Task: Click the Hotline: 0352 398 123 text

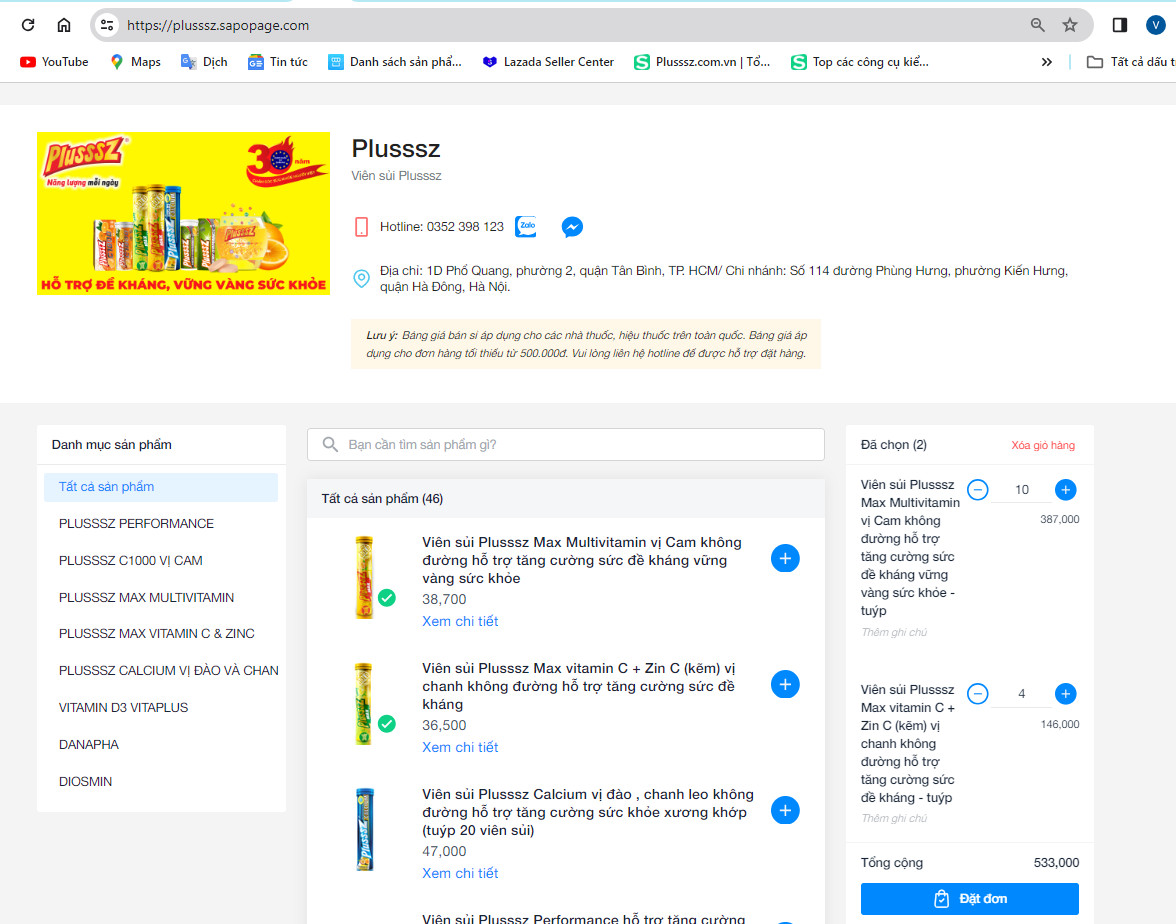Action: coord(442,226)
